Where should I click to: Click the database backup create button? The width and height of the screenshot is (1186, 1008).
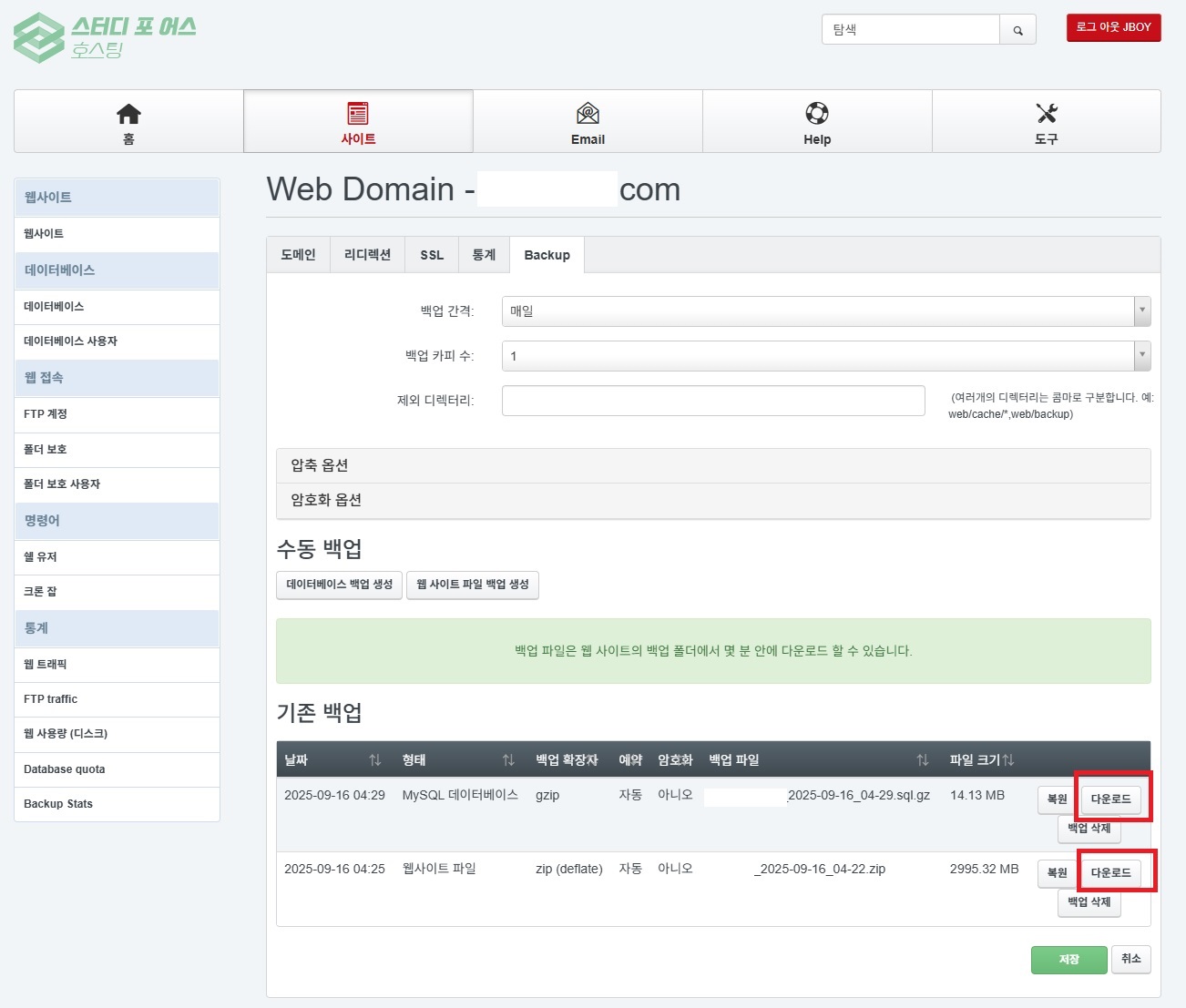tap(339, 585)
